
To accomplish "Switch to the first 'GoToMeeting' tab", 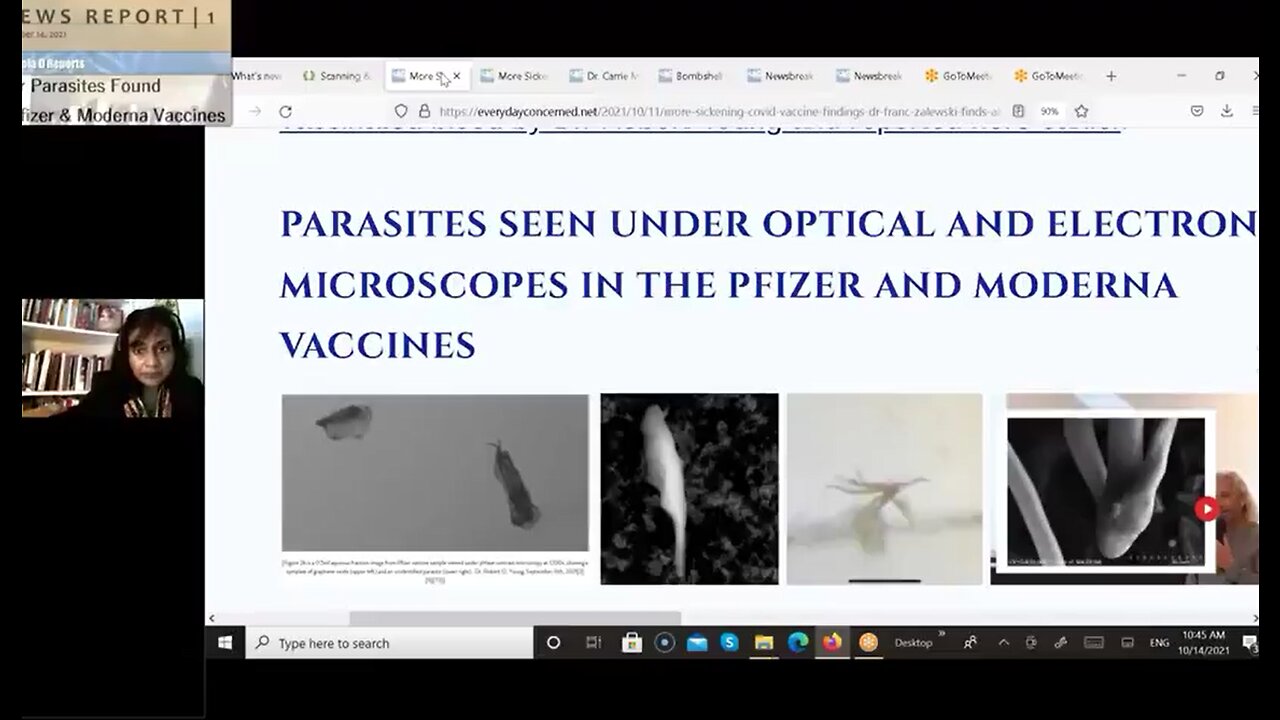I will click(959, 76).
